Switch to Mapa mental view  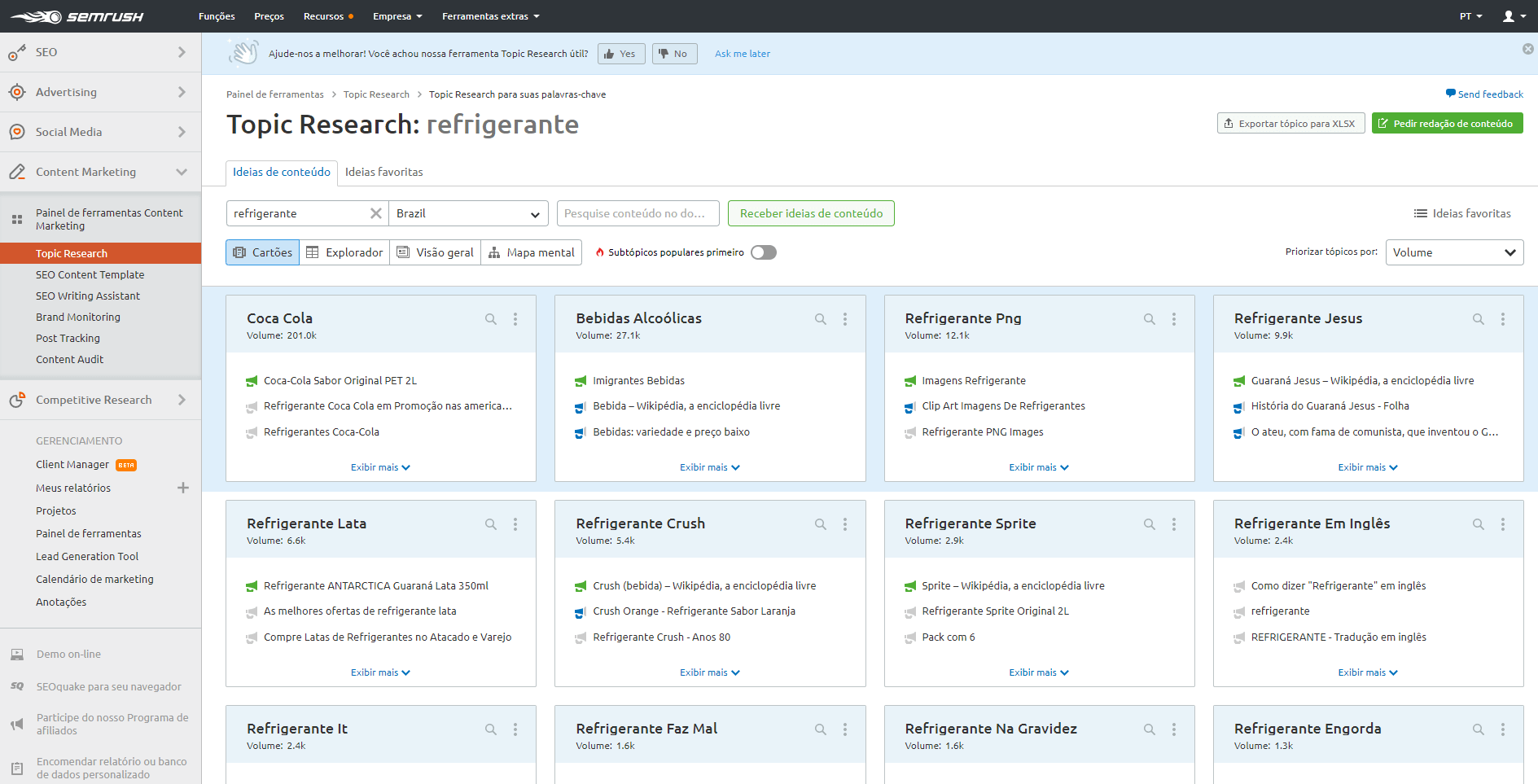click(x=532, y=252)
